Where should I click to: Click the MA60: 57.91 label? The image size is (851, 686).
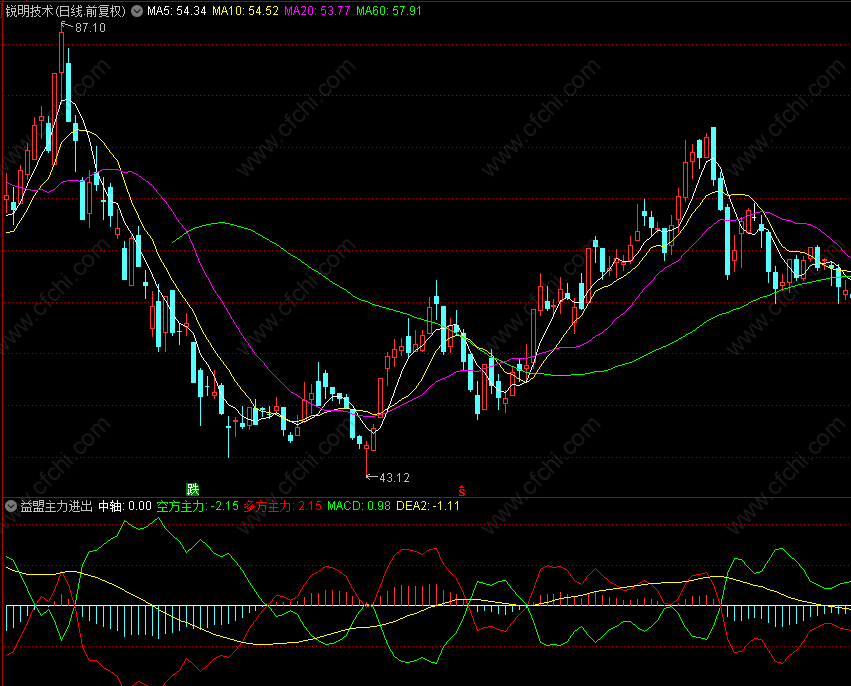click(389, 11)
